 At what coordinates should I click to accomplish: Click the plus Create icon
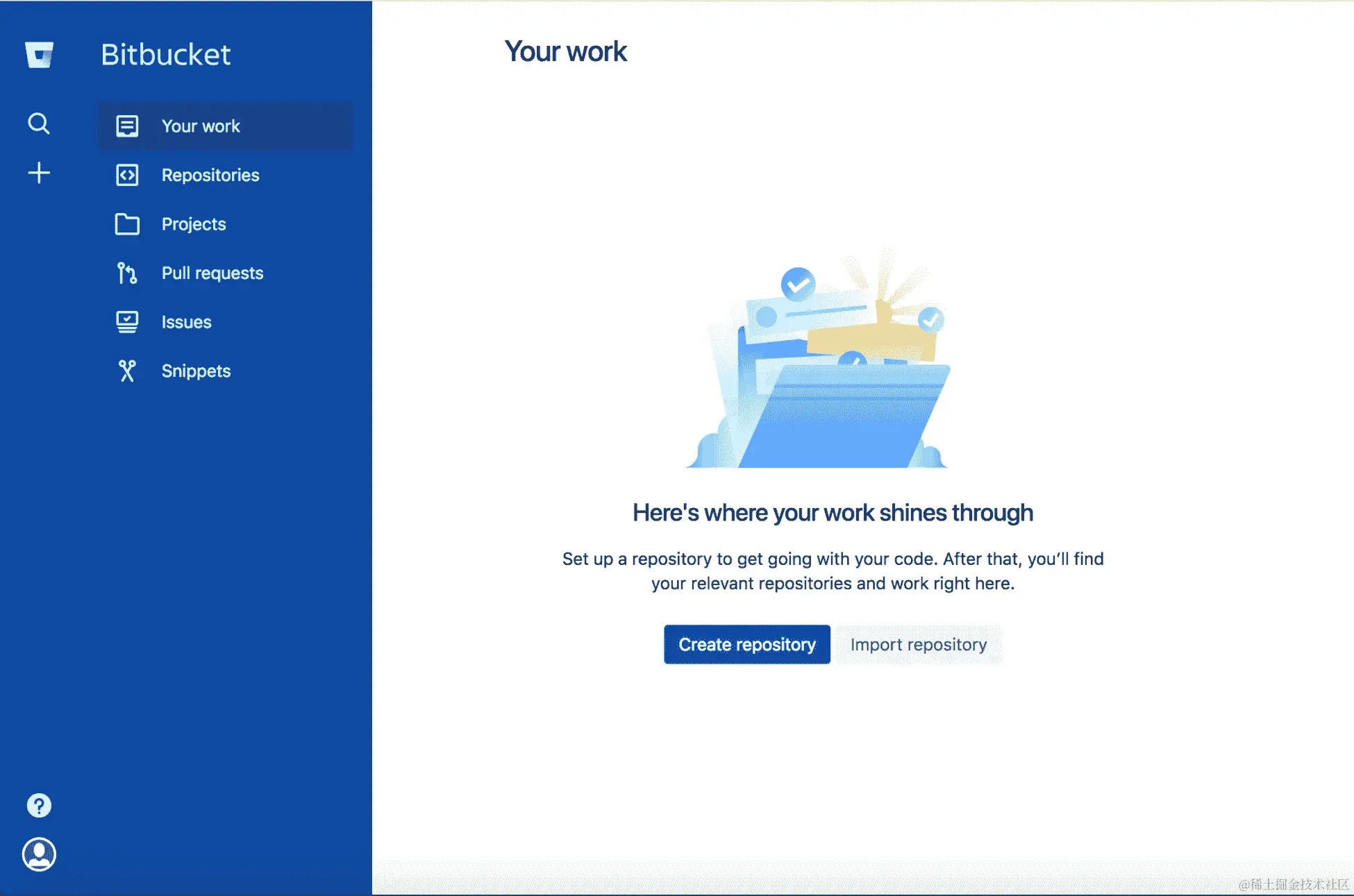pos(39,173)
